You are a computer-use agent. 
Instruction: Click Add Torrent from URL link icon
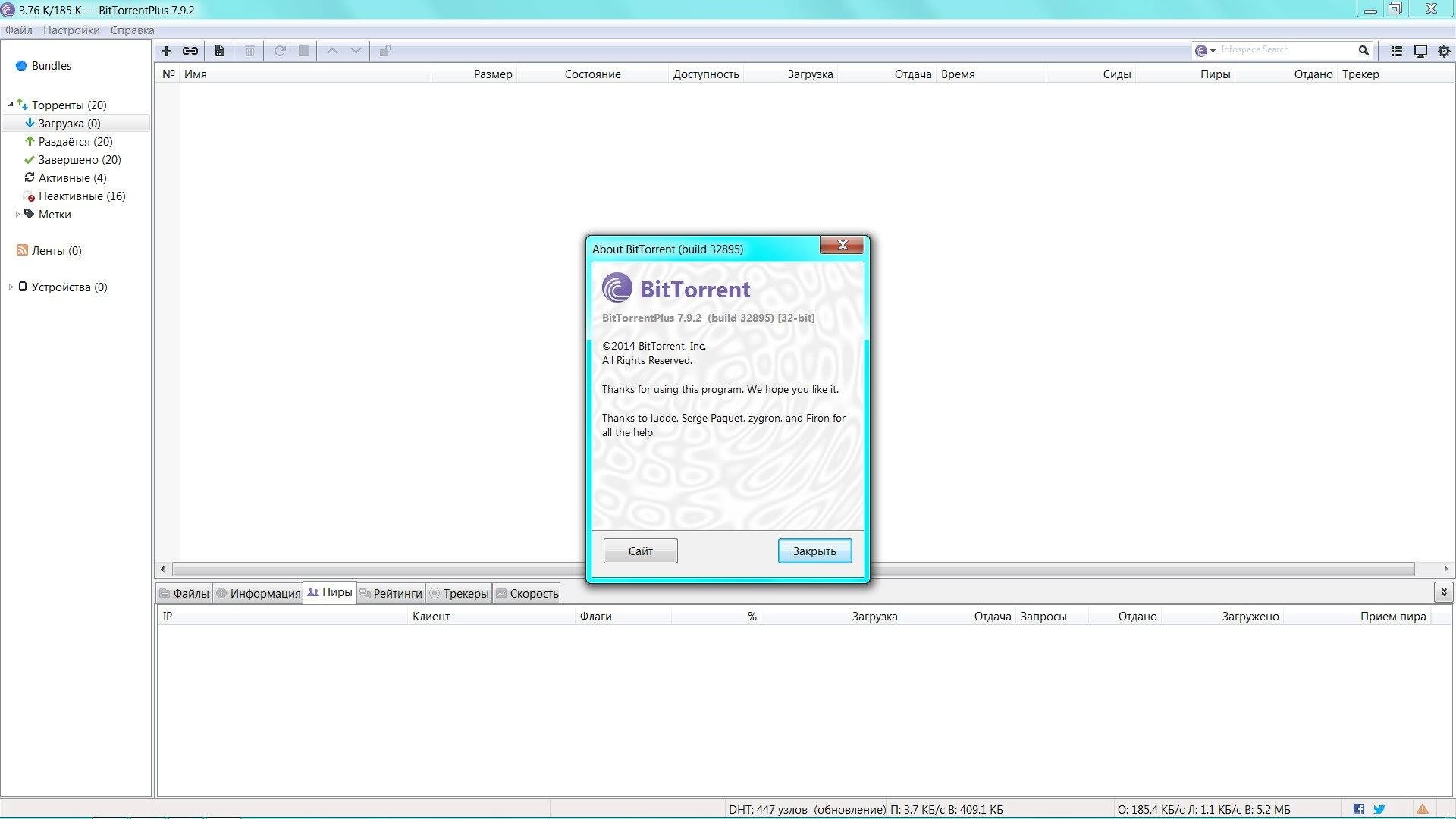pyautogui.click(x=190, y=51)
